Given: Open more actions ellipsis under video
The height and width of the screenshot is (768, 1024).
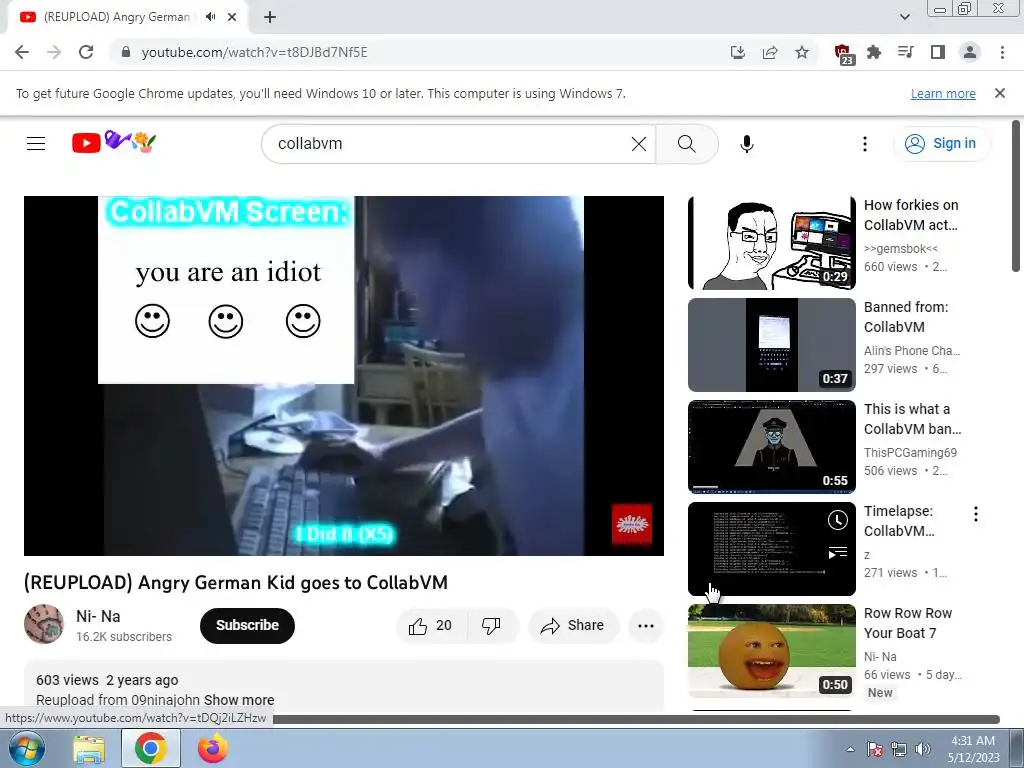Looking at the screenshot, I should coord(646,626).
